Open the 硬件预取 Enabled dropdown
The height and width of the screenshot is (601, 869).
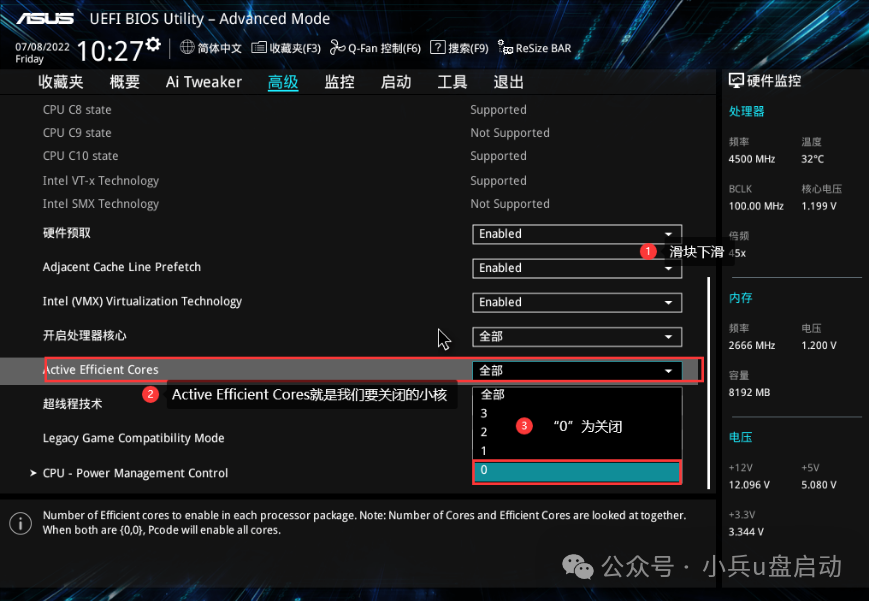[577, 234]
